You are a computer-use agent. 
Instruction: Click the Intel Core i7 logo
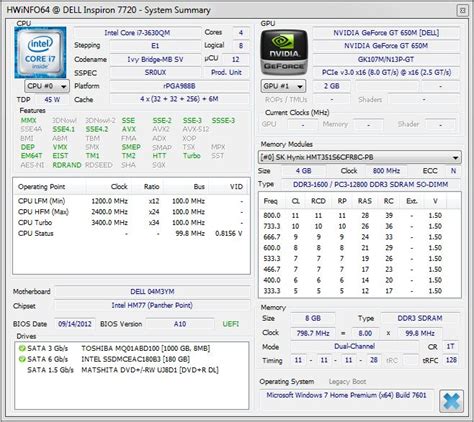(40, 53)
